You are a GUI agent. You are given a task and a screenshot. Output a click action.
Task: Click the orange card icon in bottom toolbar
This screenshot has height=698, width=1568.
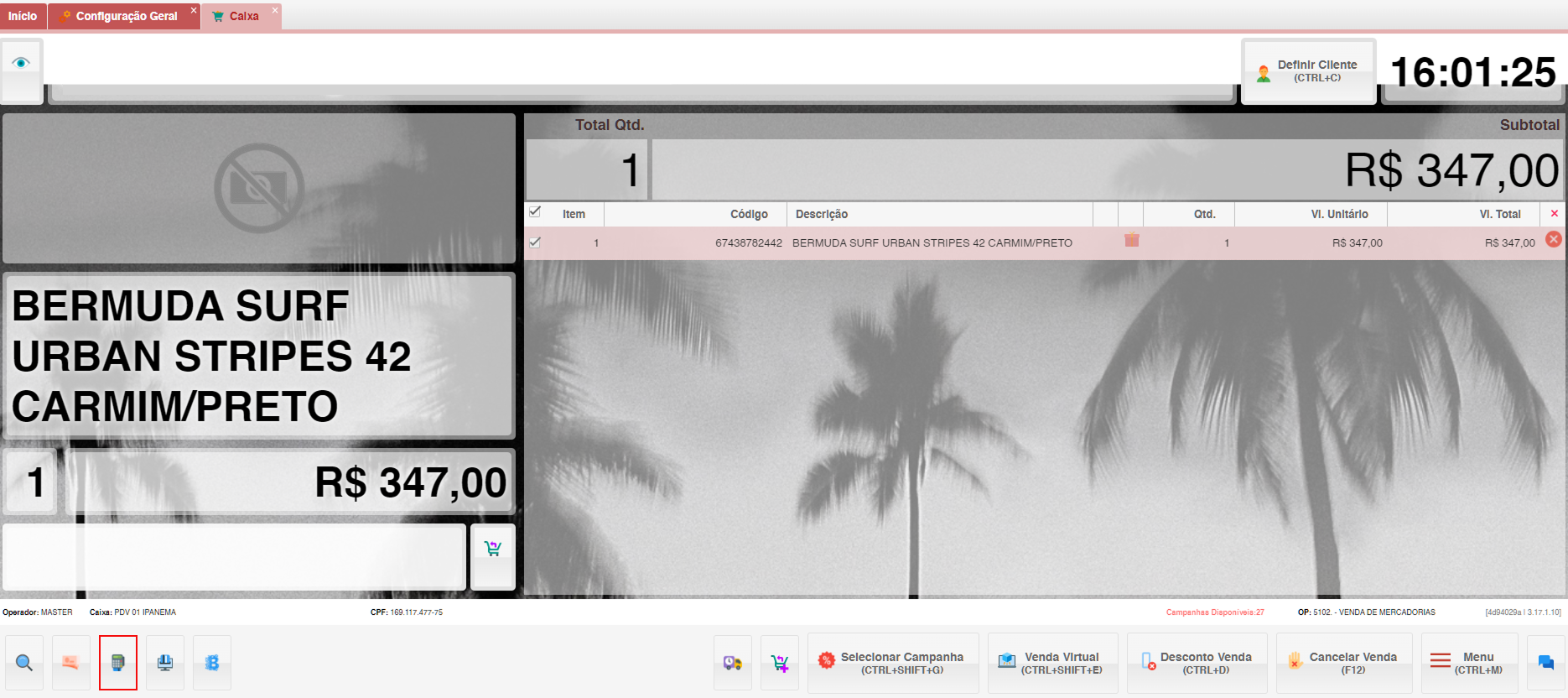(70, 663)
